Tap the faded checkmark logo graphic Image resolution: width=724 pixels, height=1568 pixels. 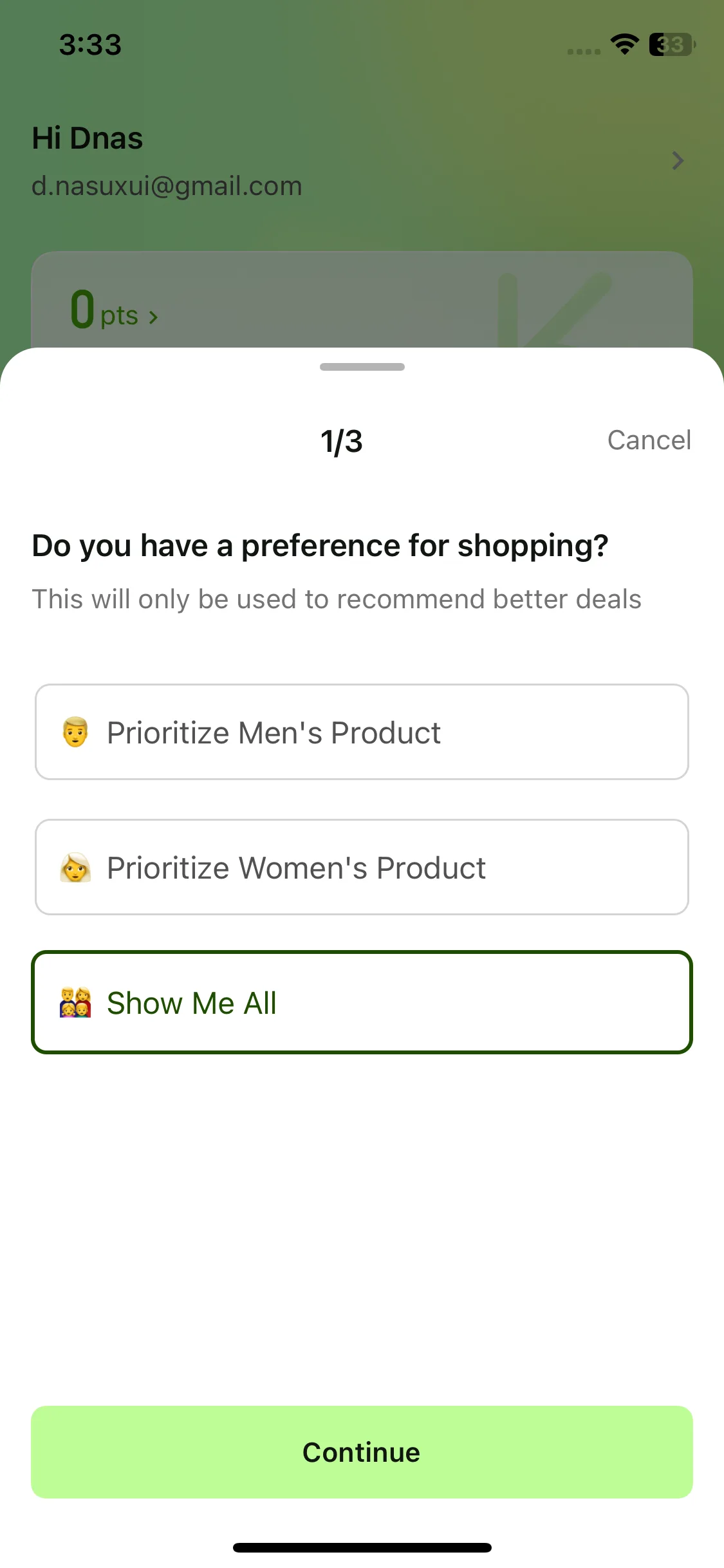[553, 310]
